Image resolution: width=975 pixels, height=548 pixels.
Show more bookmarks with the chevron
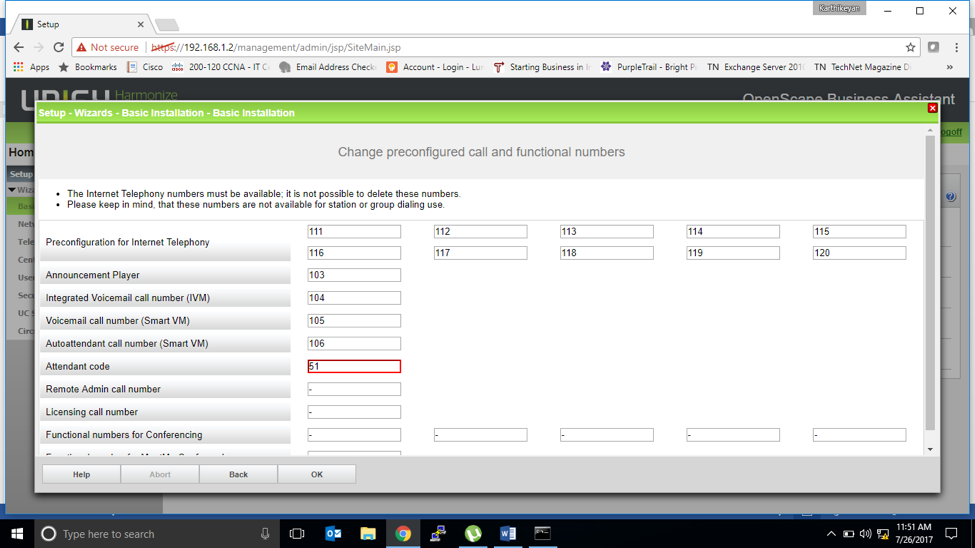[950, 67]
